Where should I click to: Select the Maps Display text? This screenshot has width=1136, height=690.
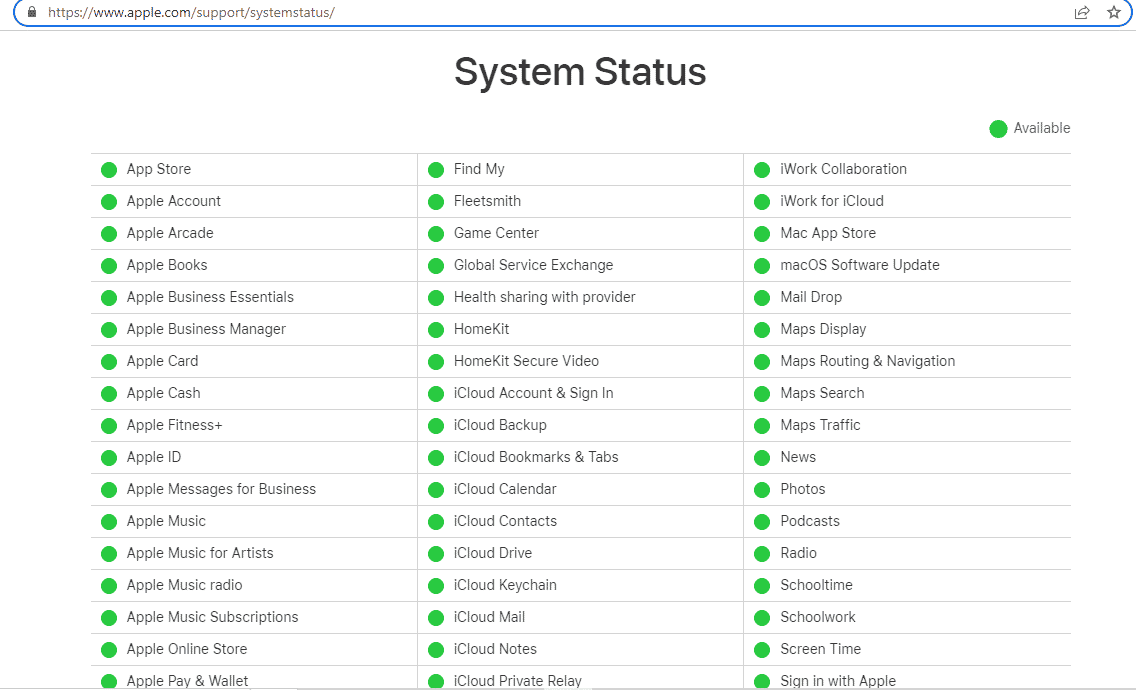click(823, 329)
